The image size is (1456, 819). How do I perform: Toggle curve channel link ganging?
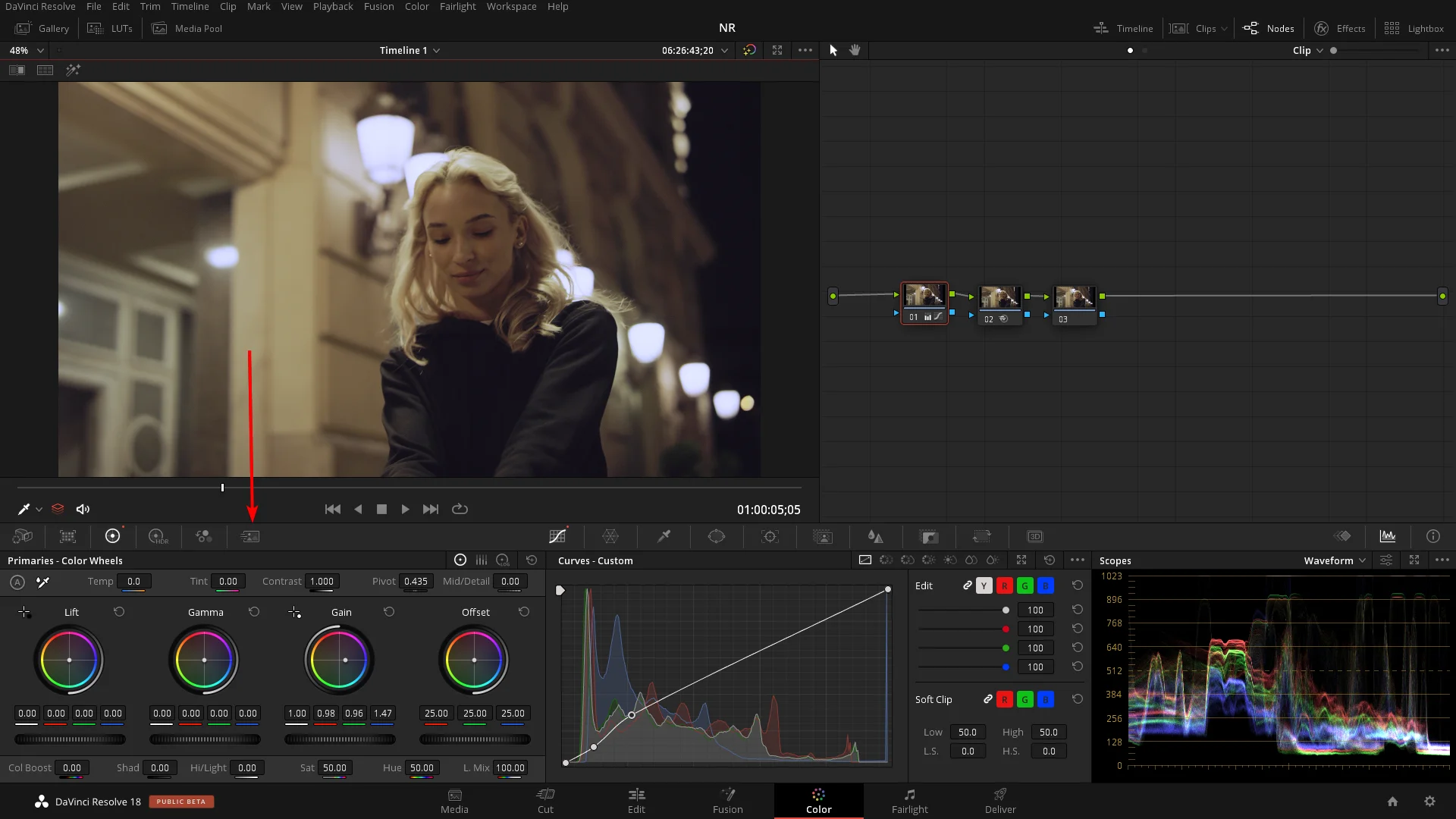967,585
